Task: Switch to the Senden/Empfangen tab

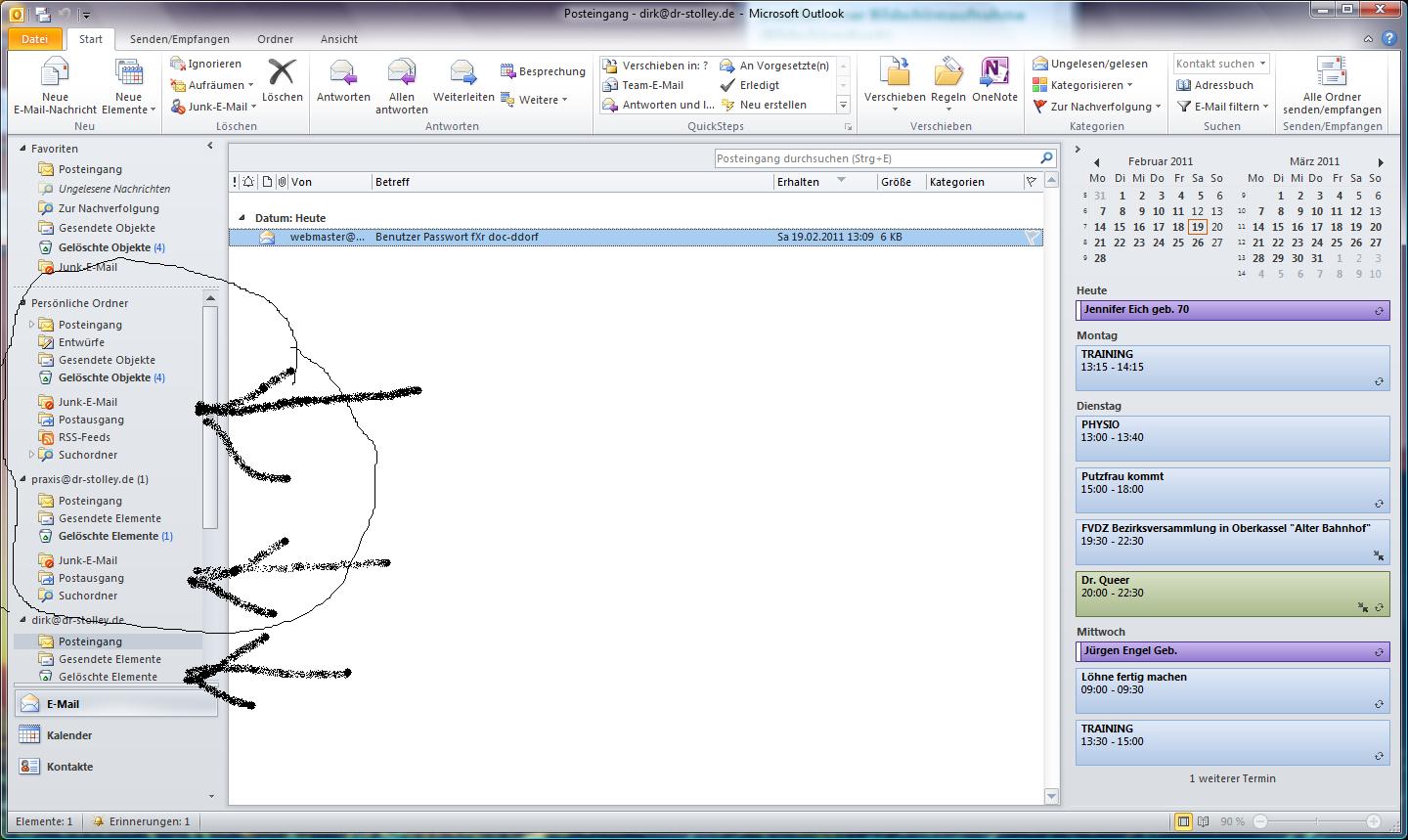Action: point(180,39)
